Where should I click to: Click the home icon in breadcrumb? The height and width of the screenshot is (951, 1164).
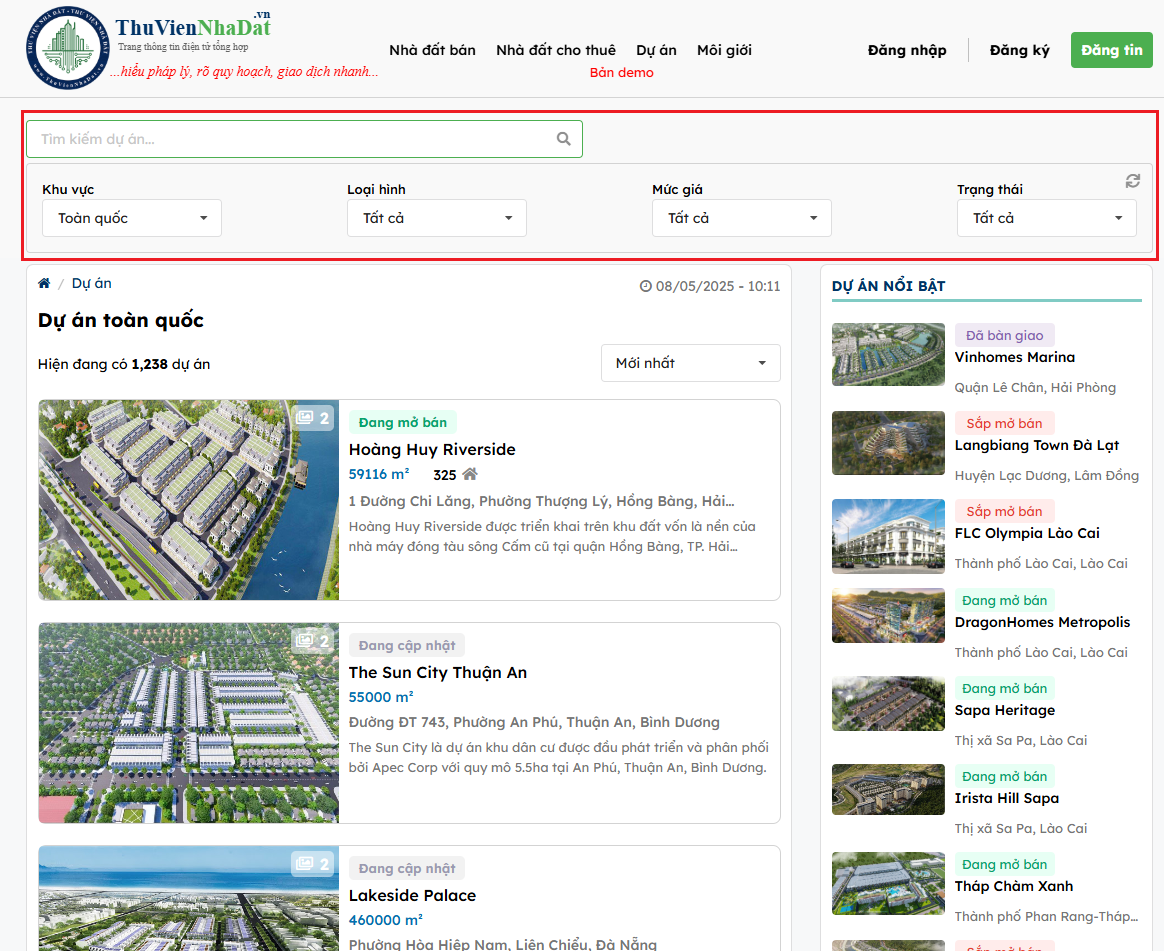pyautogui.click(x=44, y=284)
